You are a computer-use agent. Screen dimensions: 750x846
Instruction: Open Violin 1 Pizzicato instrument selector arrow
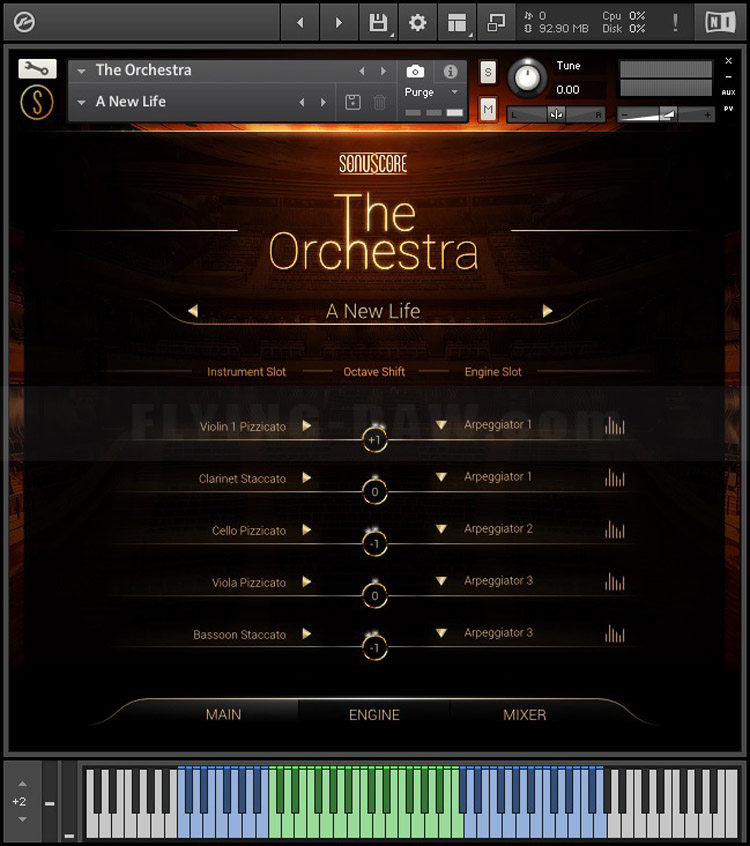coord(306,426)
